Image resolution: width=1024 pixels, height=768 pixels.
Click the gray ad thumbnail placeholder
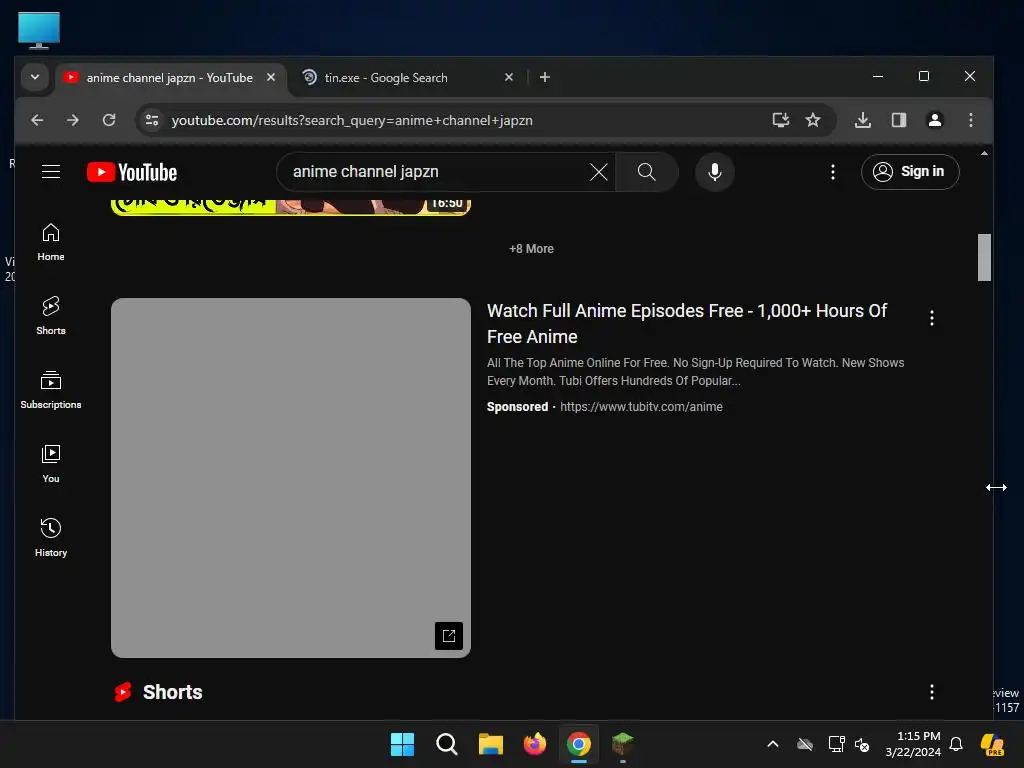291,477
